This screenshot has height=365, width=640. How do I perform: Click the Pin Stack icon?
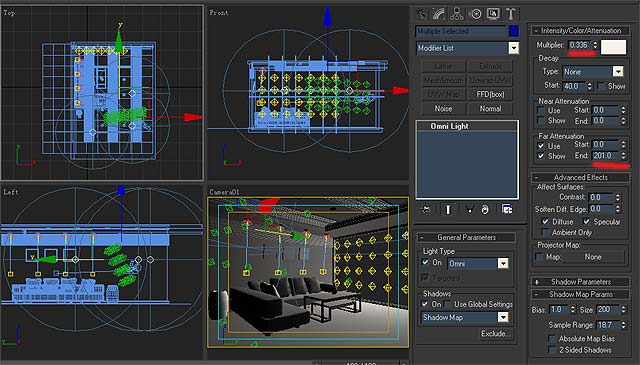pos(426,209)
